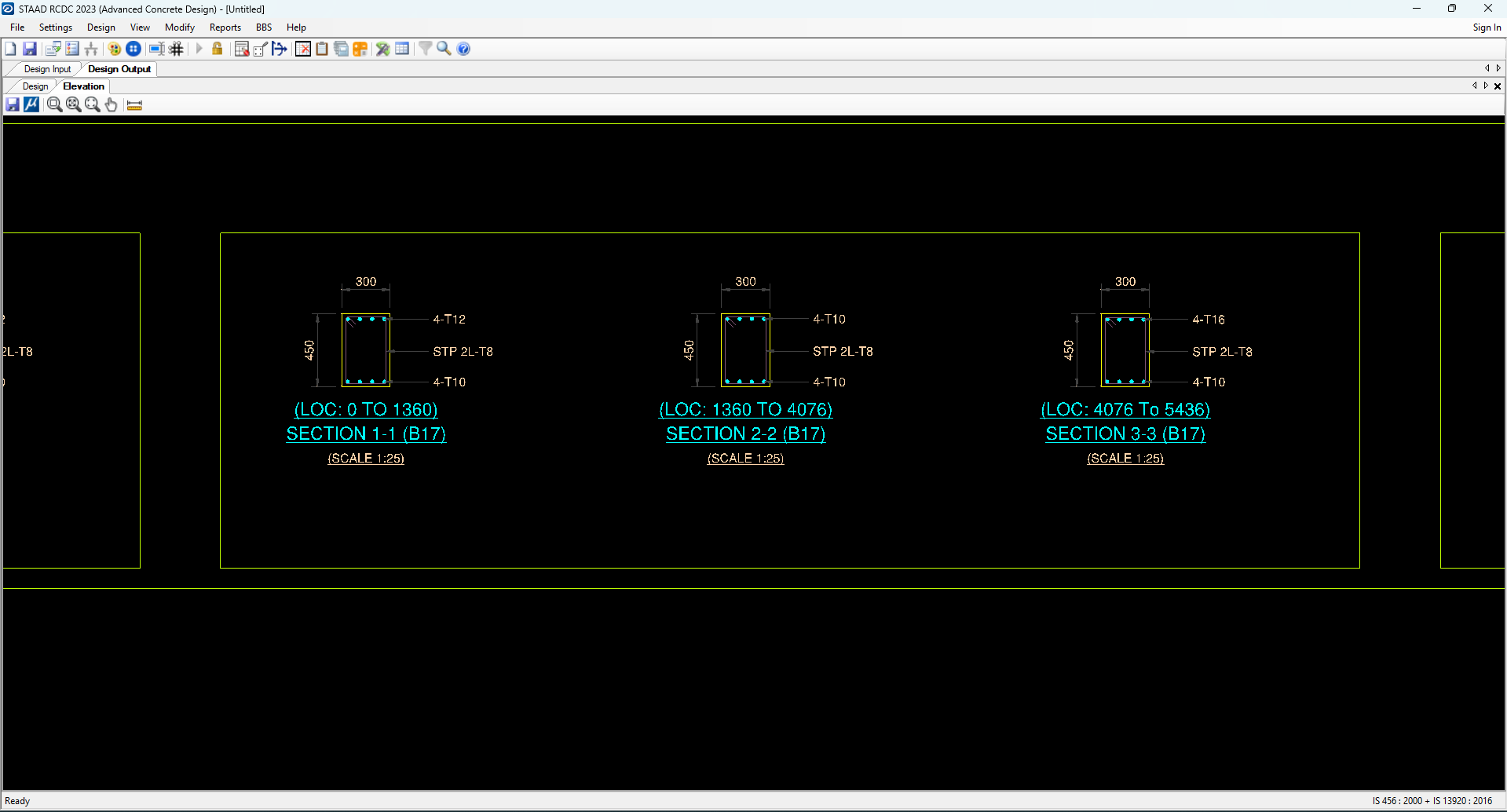Click the zoom window magnifier icon

pos(54,104)
